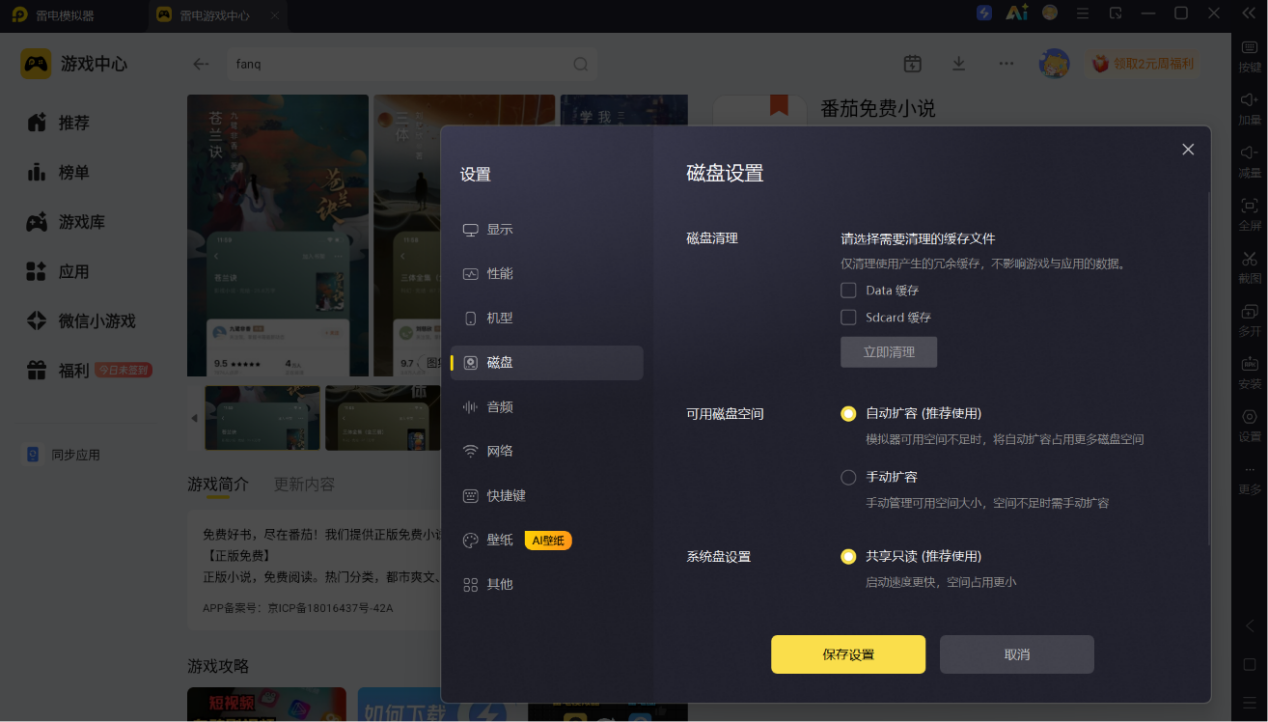Click the 游戏中心 logo
The image size is (1268, 722).
coord(75,64)
